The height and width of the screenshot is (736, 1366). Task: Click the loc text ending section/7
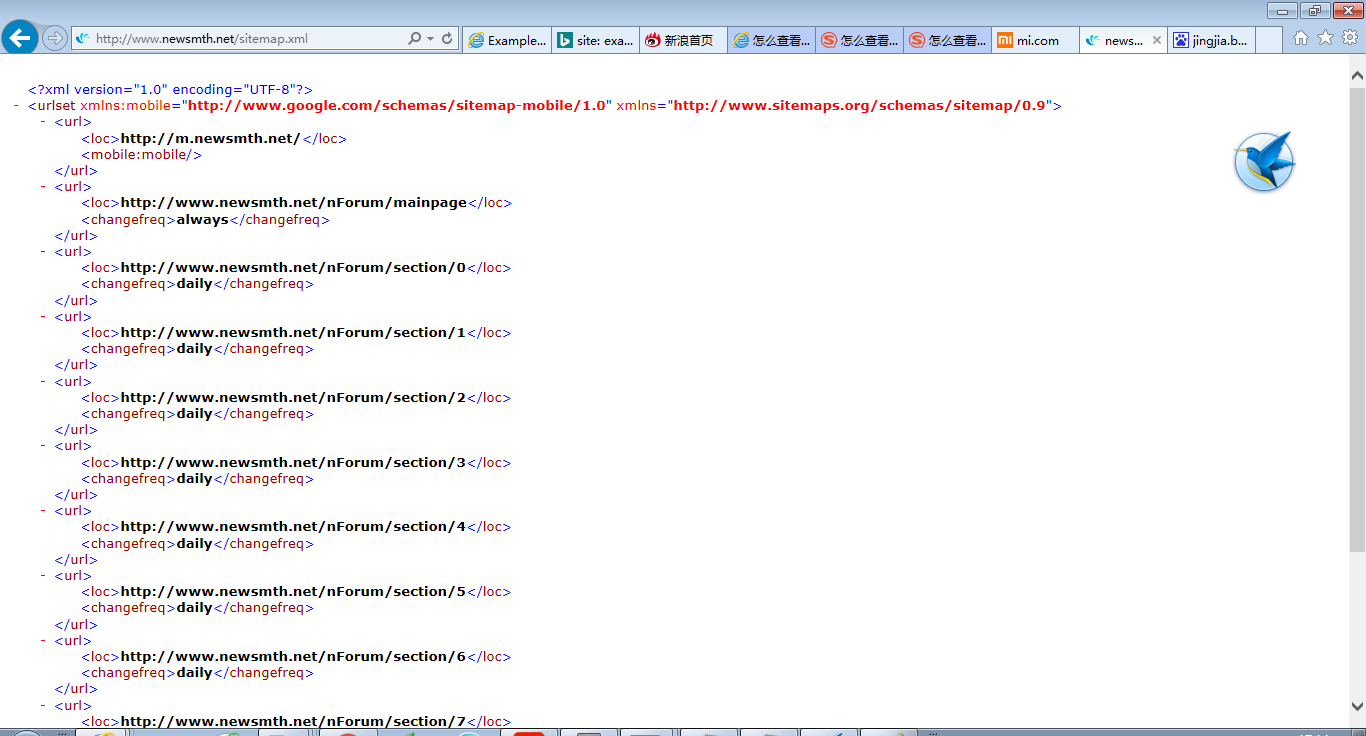coord(294,721)
